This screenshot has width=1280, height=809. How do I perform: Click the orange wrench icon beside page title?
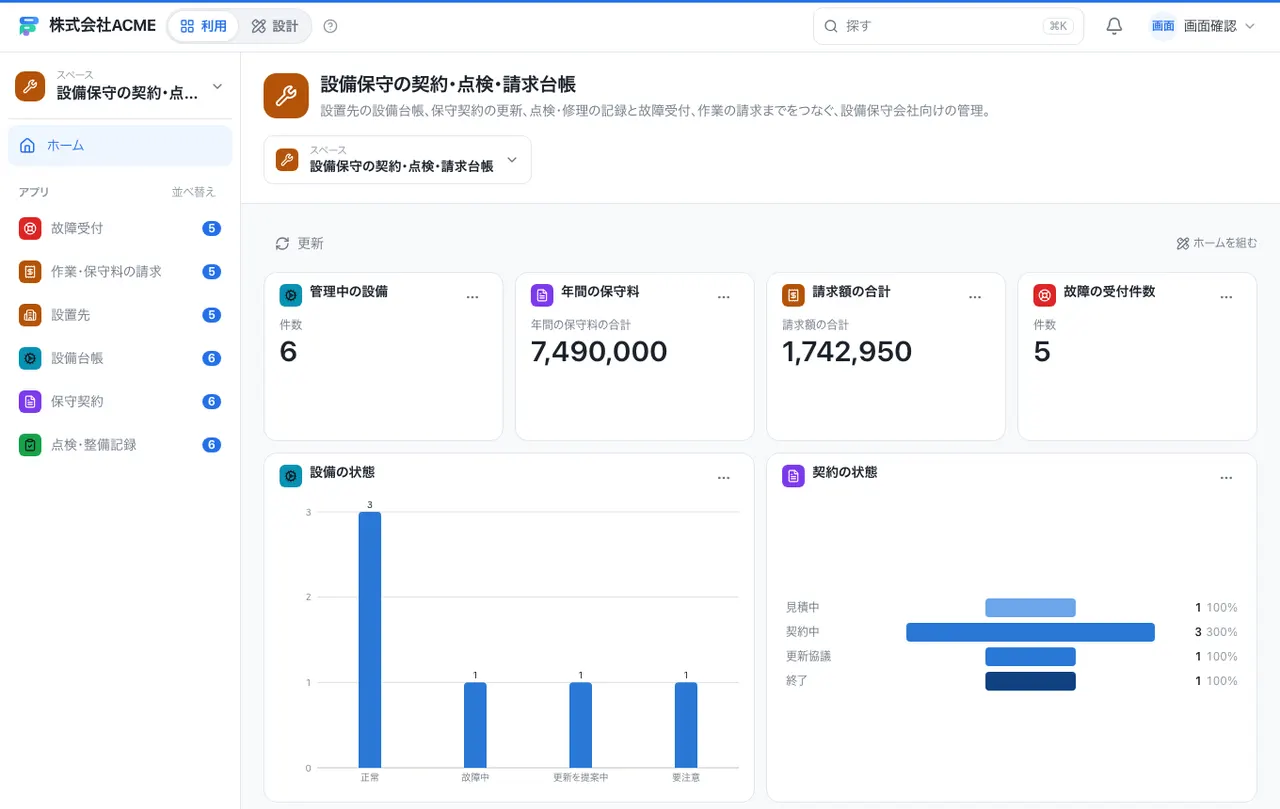pos(286,96)
